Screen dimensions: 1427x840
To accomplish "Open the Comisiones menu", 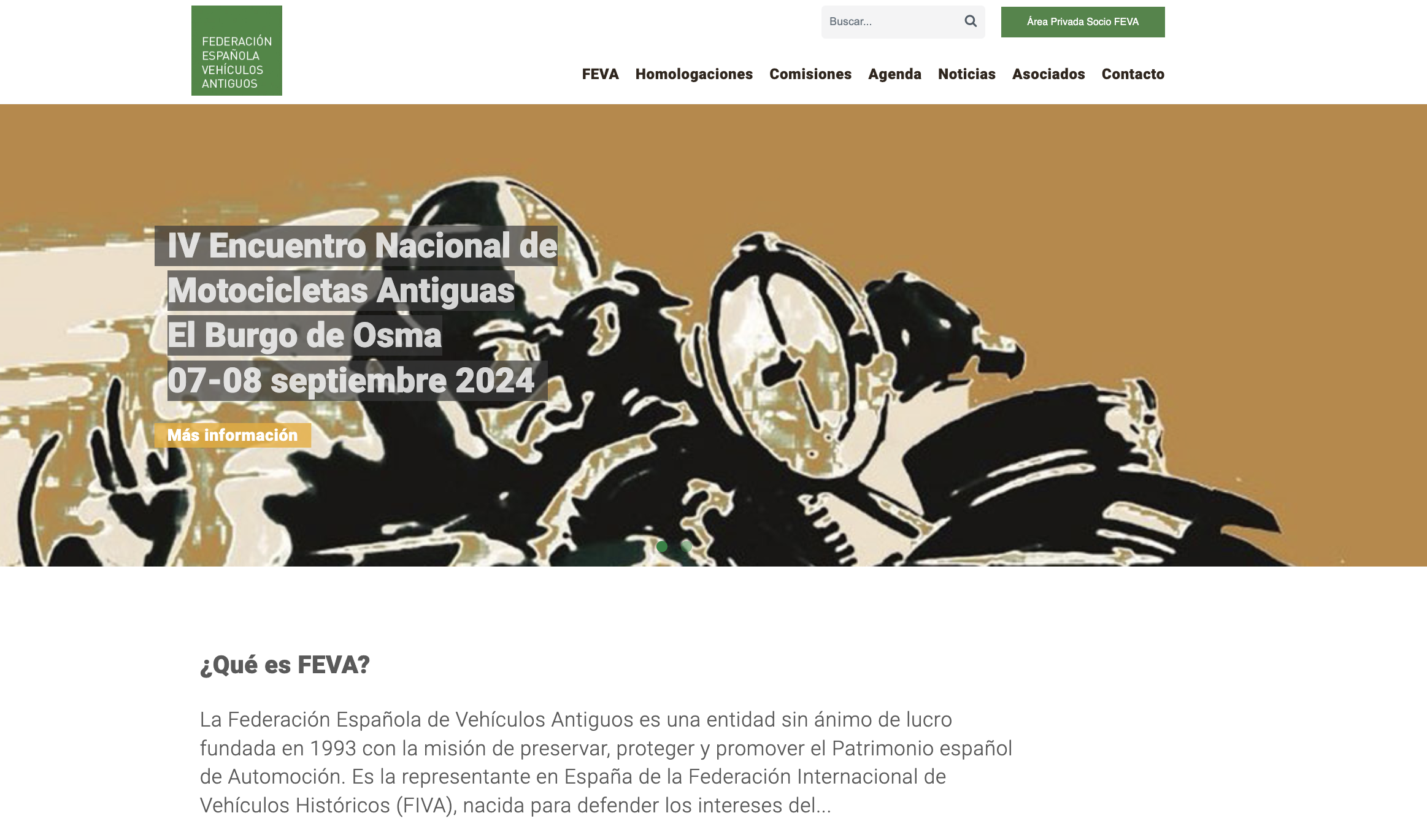I will click(x=810, y=74).
